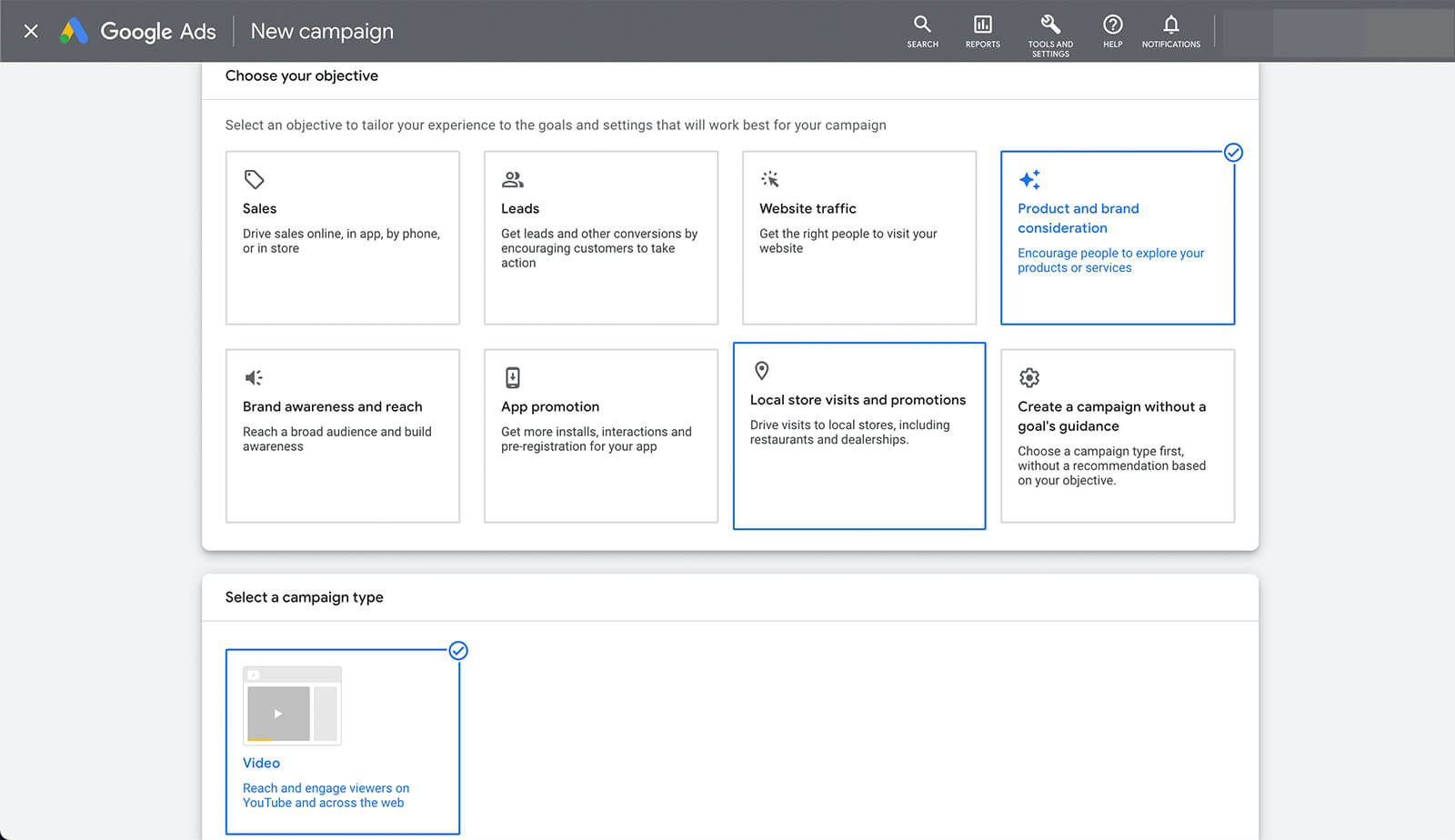Toggle the checkmark on Product and brand consideration

tap(1233, 153)
